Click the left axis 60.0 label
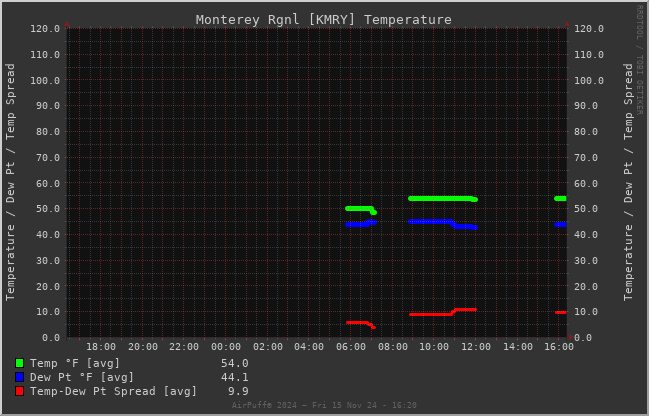This screenshot has width=649, height=416. point(48,183)
